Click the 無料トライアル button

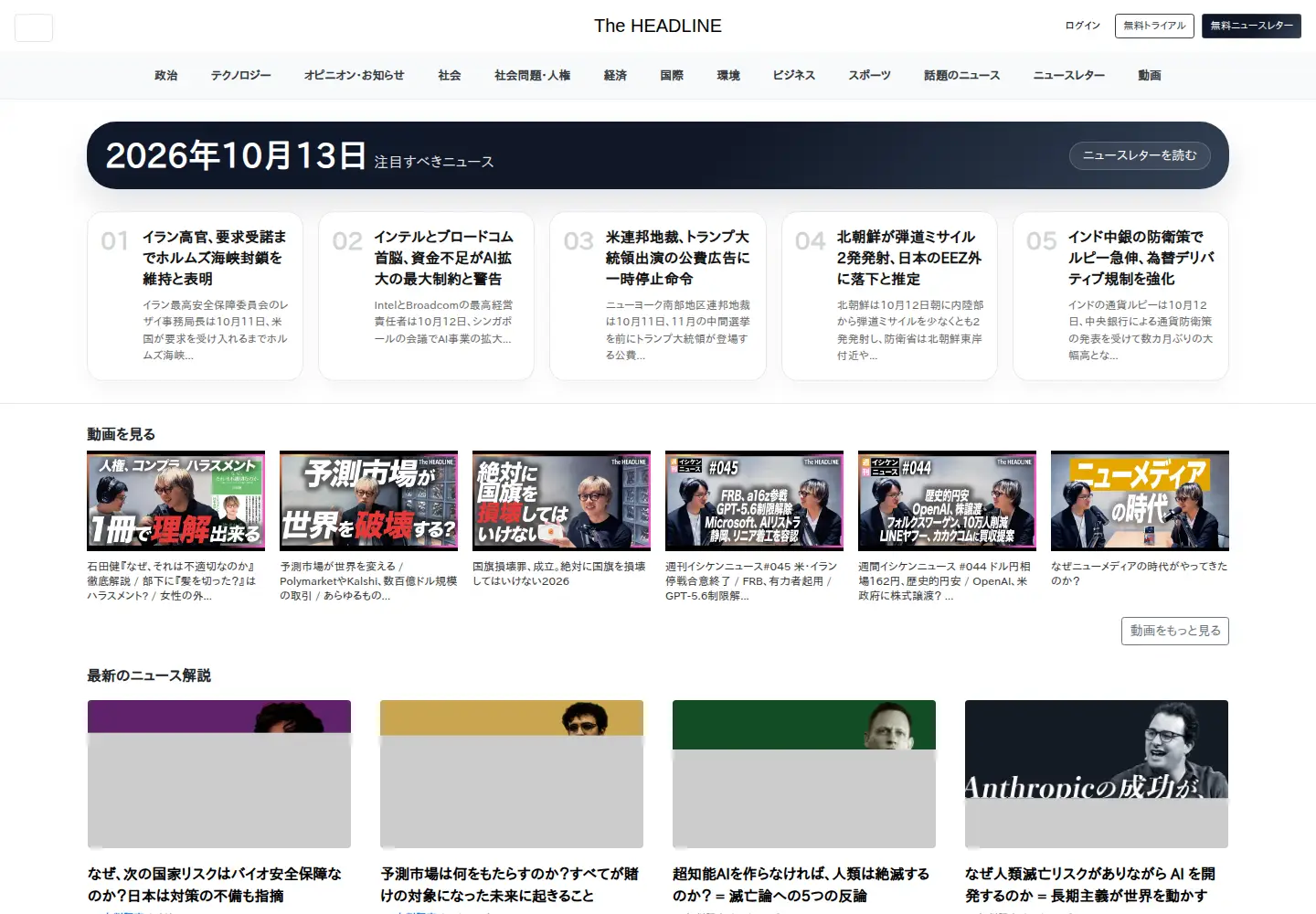click(x=1154, y=26)
